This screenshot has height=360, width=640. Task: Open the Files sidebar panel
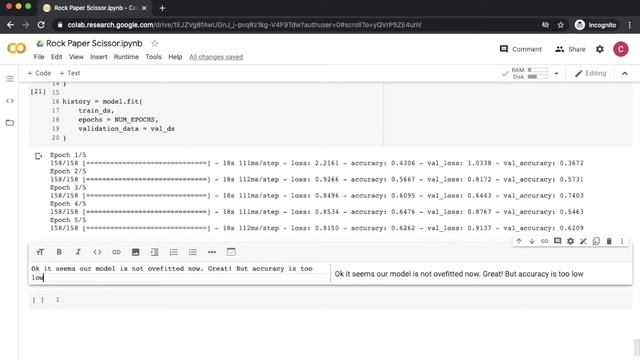(10, 122)
